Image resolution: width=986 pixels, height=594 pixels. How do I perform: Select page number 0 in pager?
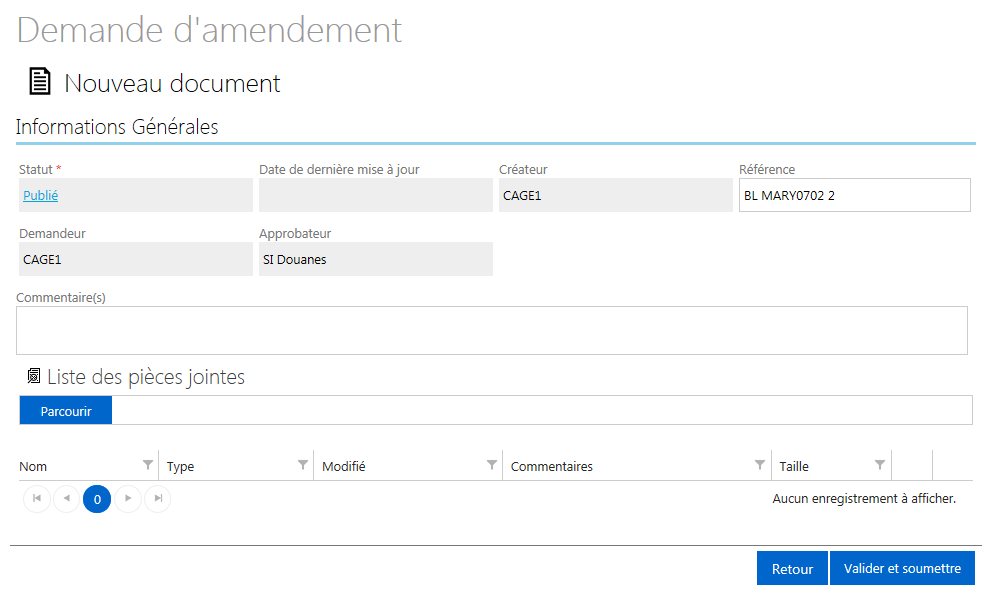pyautogui.click(x=97, y=499)
